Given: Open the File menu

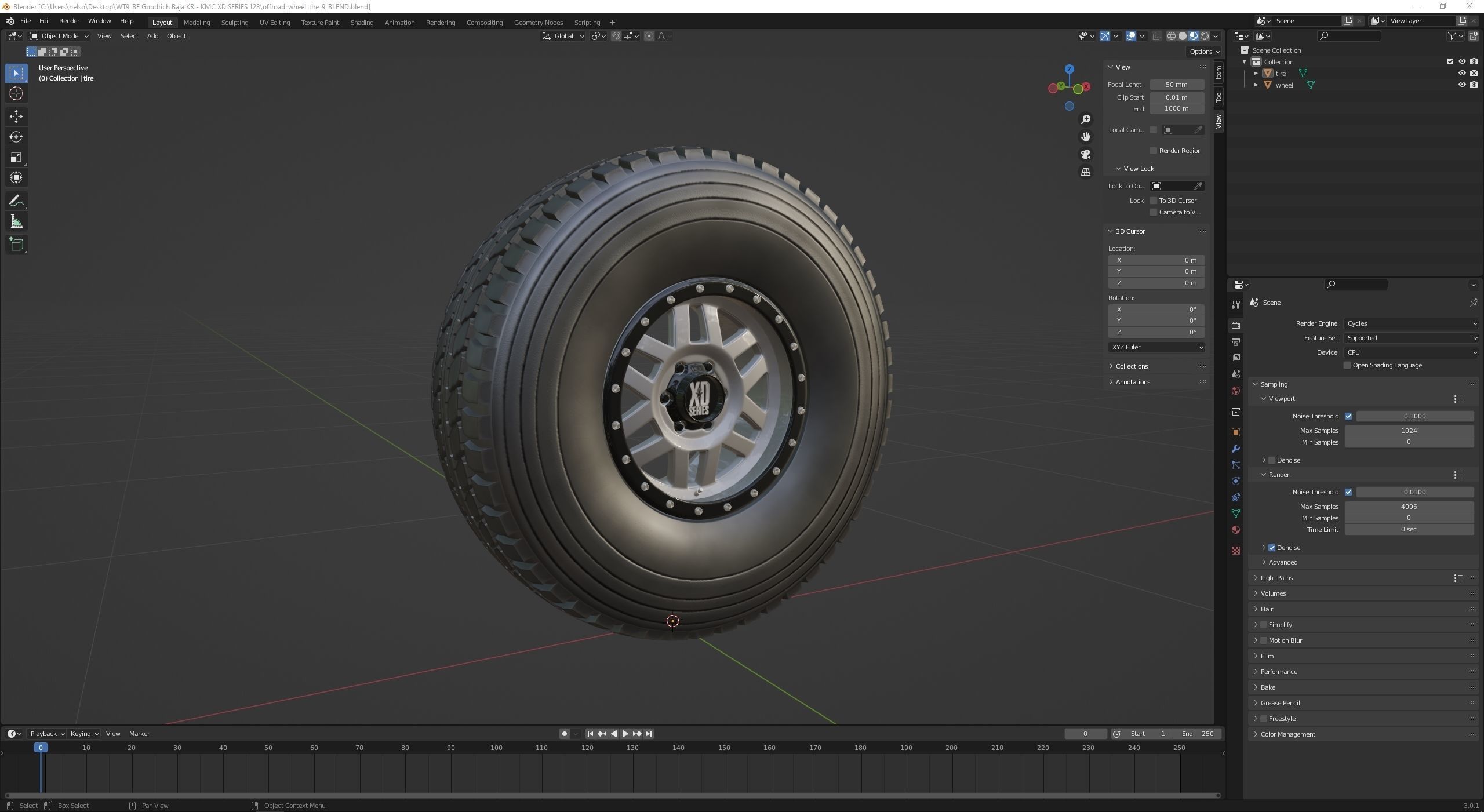Looking at the screenshot, I should pos(26,21).
